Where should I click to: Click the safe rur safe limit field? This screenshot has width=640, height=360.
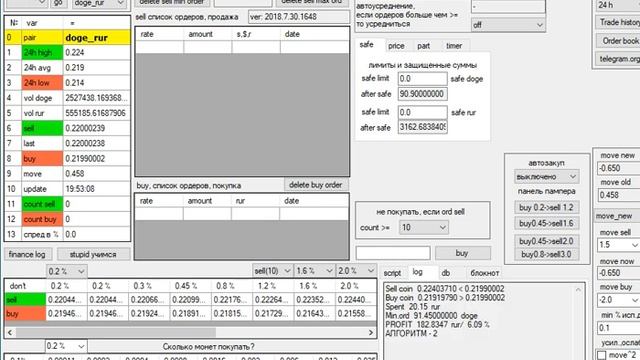coord(422,112)
